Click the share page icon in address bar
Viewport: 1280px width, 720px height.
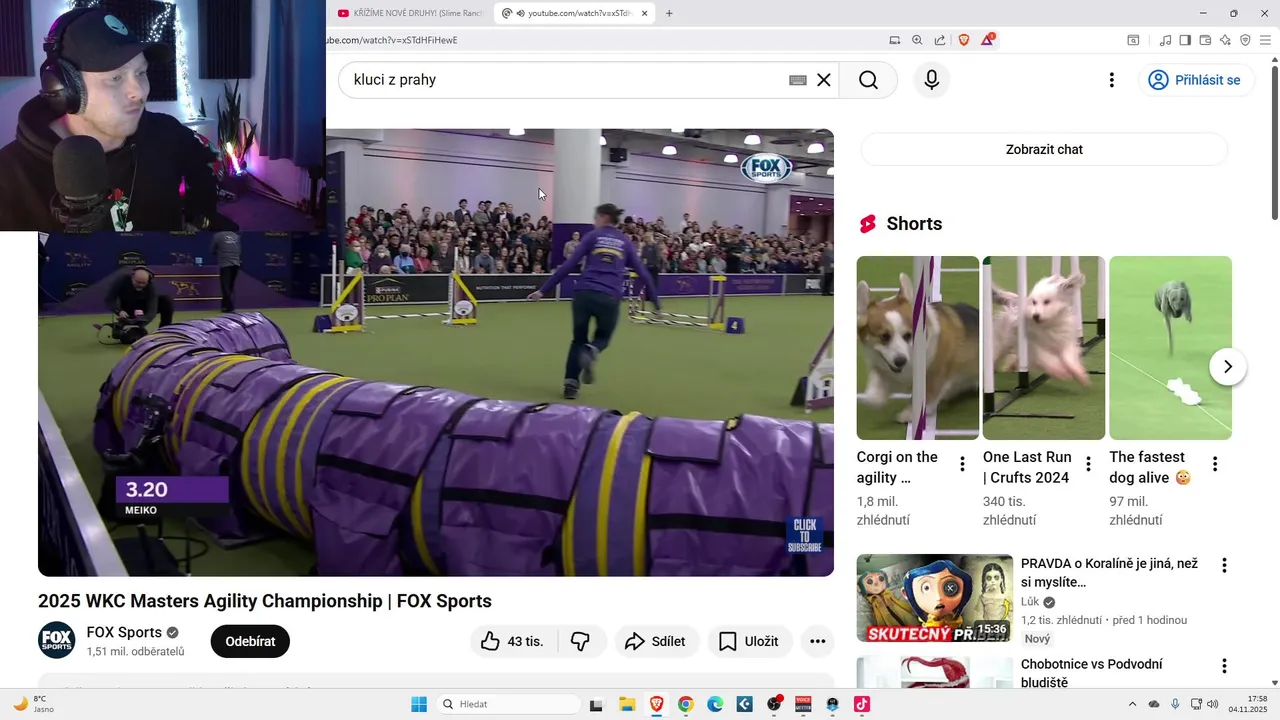coord(940,40)
